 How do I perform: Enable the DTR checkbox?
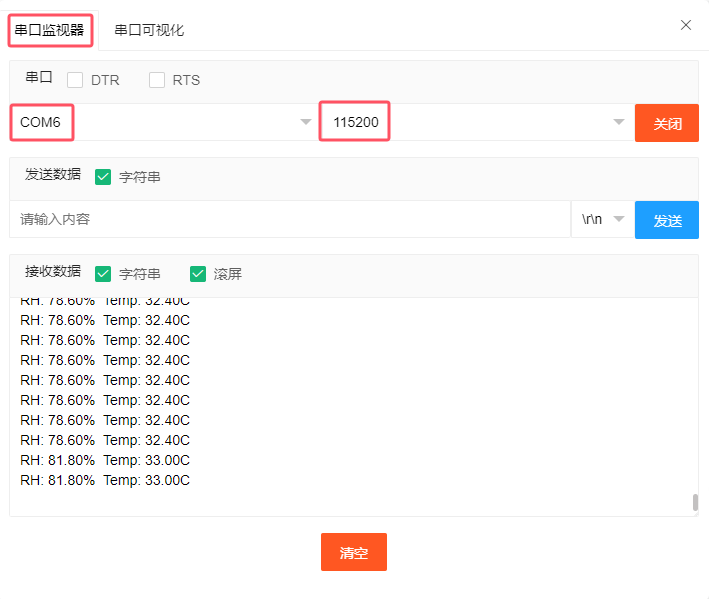[x=75, y=80]
